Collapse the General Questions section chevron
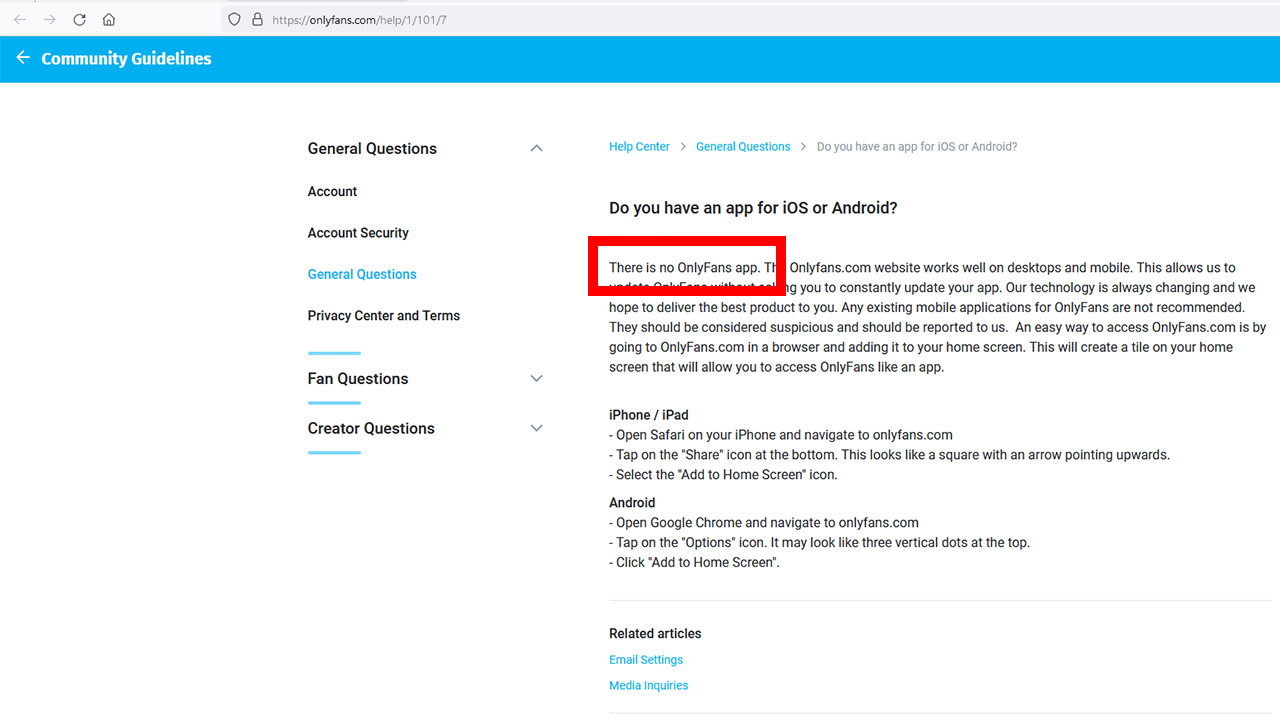Image resolution: width=1280 pixels, height=720 pixels. tap(536, 148)
